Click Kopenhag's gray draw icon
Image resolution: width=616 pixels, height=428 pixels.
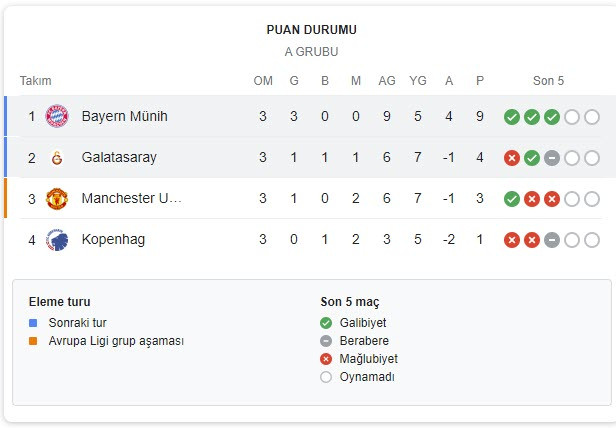click(x=552, y=240)
